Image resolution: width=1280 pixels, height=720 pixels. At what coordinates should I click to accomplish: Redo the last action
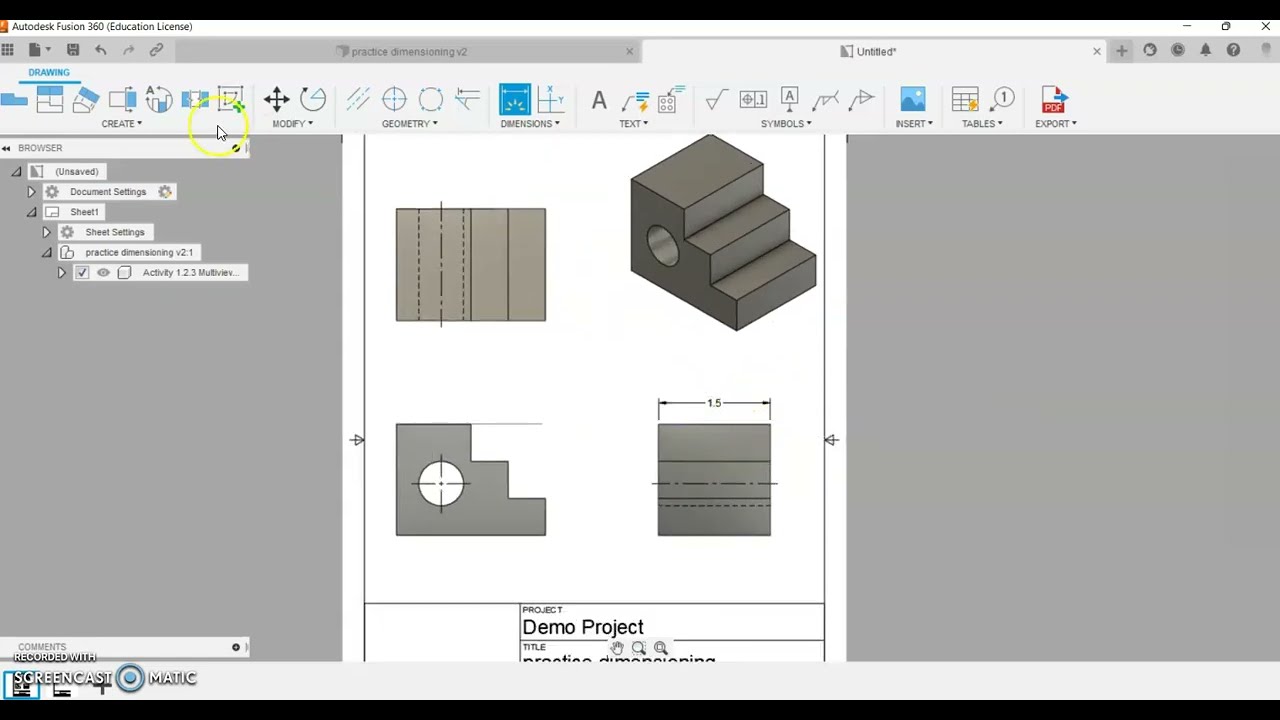129,50
